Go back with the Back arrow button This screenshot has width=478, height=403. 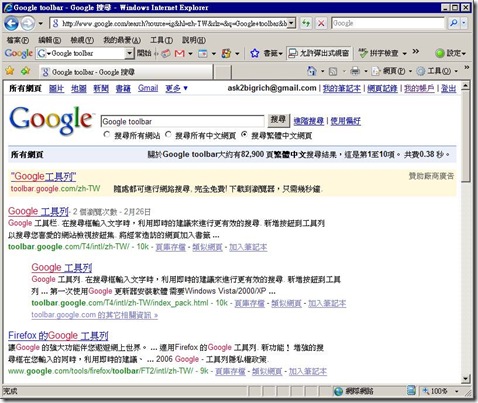(x=12, y=24)
